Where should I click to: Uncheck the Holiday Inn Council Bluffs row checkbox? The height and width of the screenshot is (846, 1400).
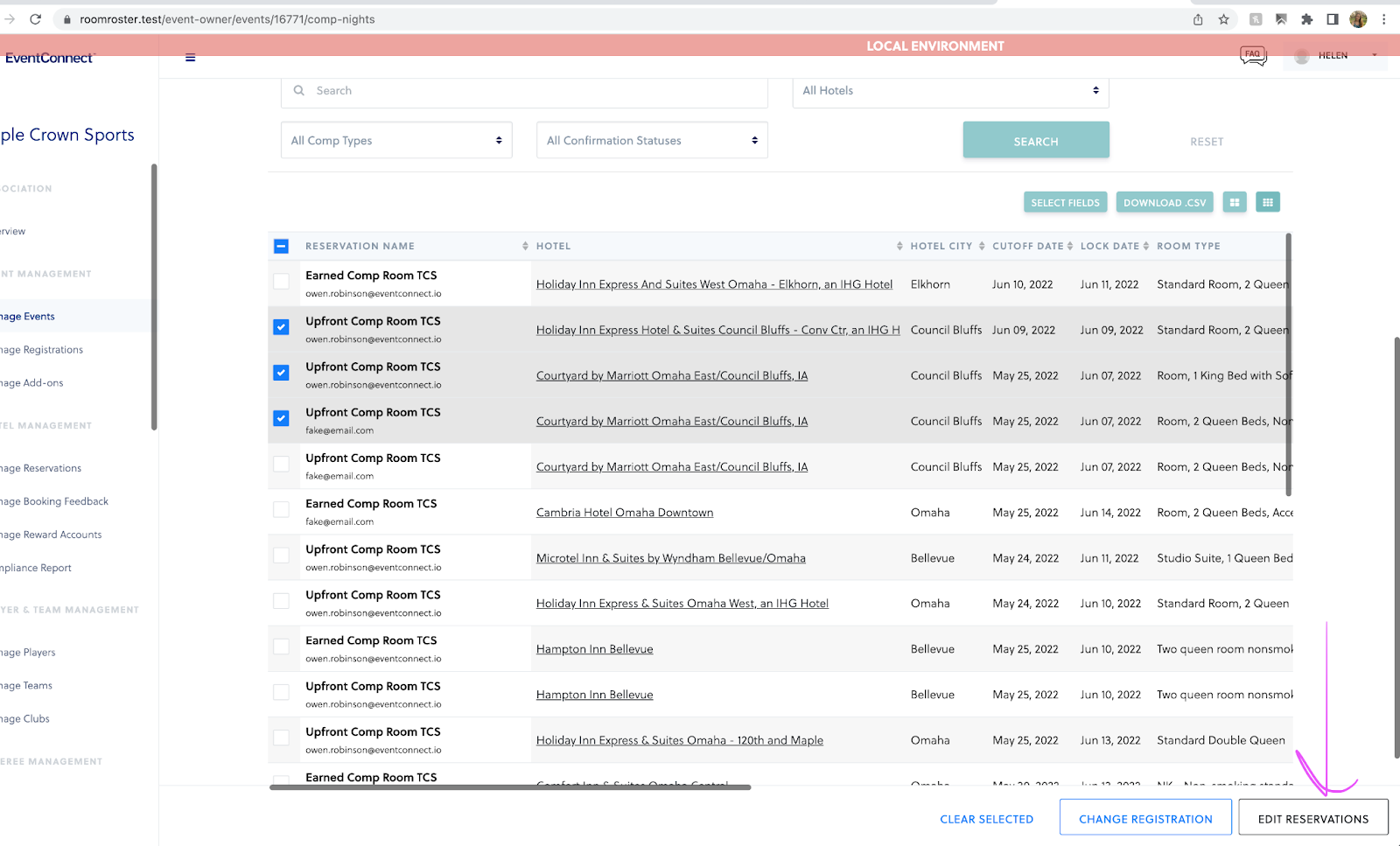point(281,327)
